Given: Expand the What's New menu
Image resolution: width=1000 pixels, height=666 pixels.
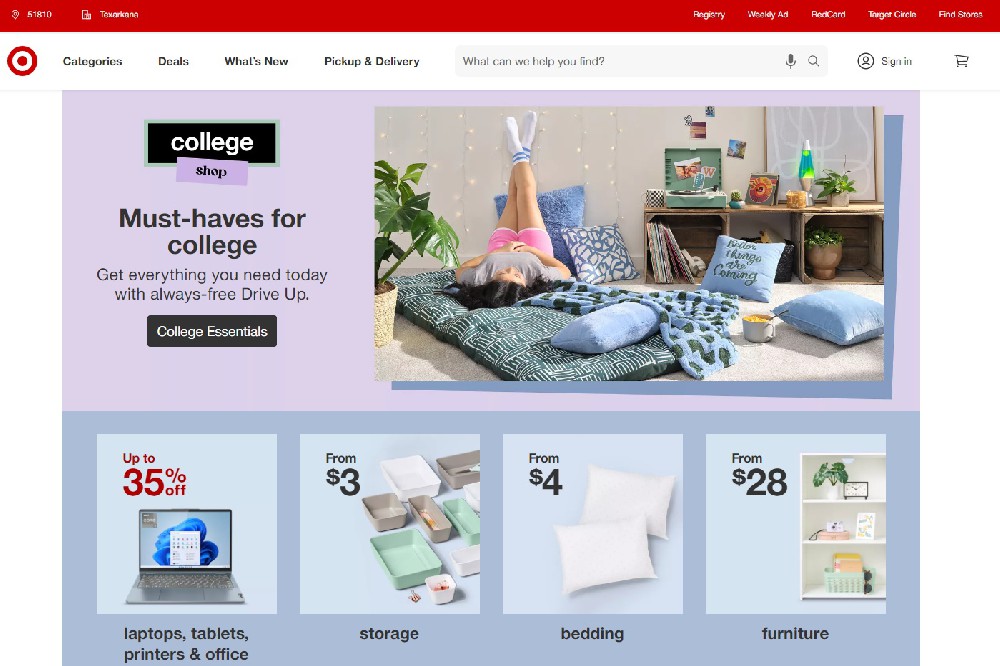Looking at the screenshot, I should (x=256, y=61).
